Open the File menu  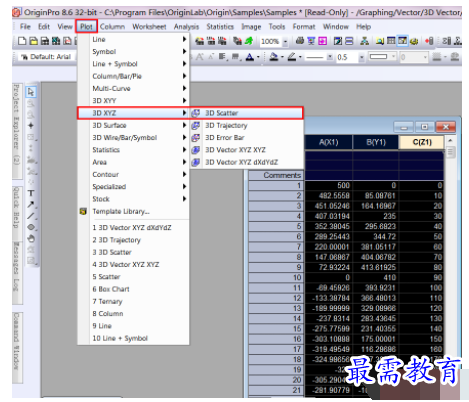click(25, 27)
